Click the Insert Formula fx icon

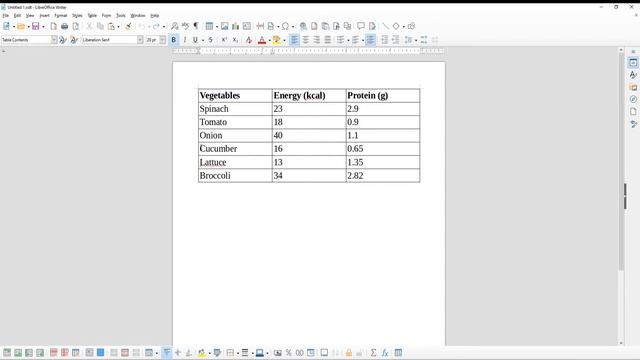pos(384,353)
